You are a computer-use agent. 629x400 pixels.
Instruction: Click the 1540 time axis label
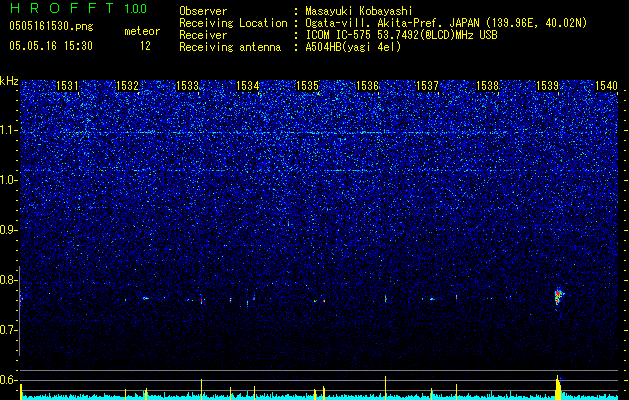[x=606, y=85]
